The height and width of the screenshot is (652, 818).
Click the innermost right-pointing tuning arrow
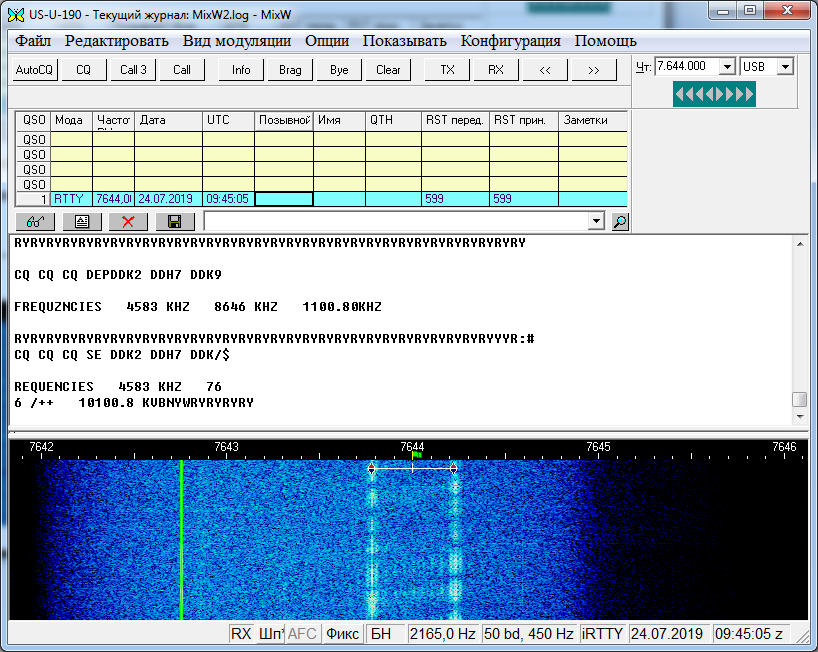(720, 94)
